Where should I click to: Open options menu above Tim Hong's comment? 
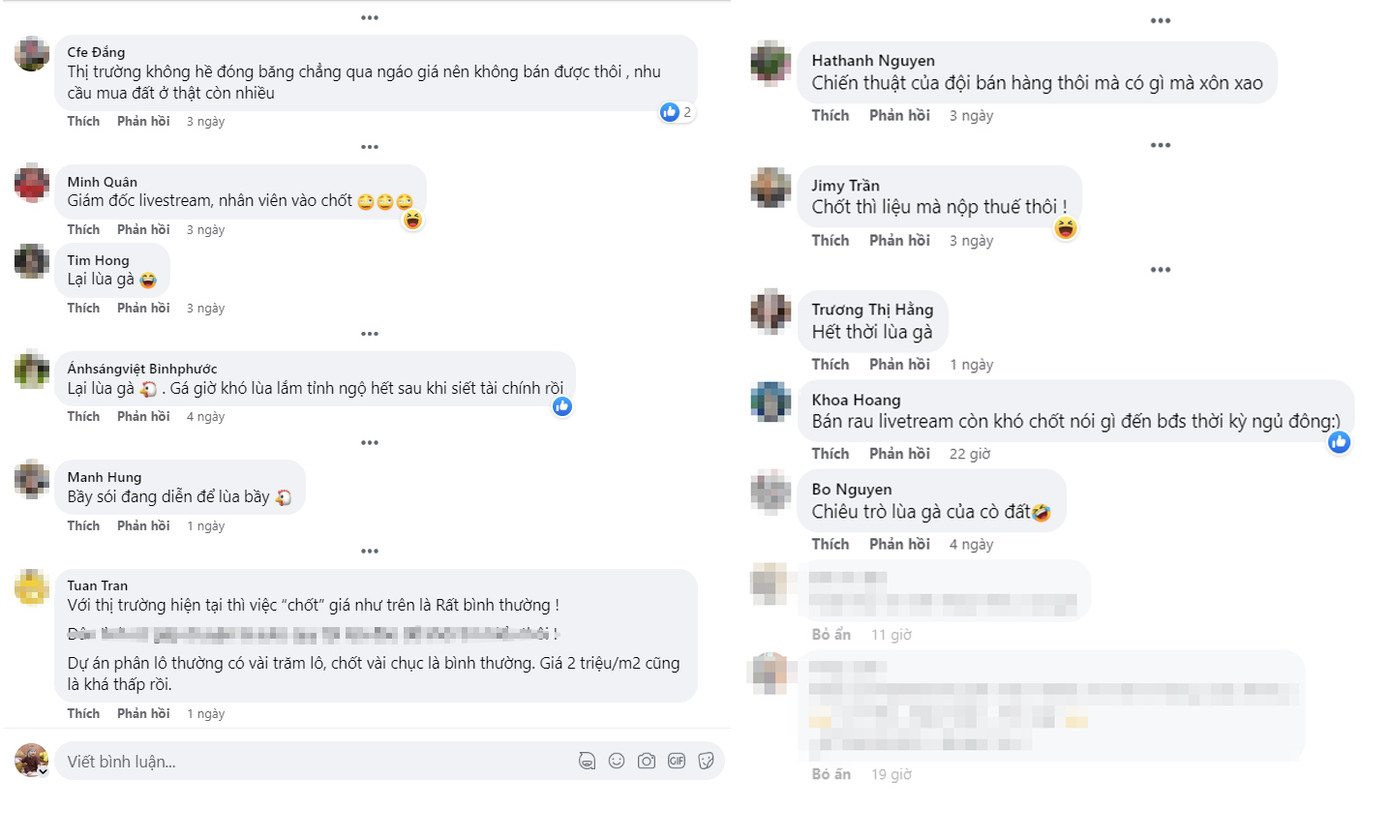[369, 147]
